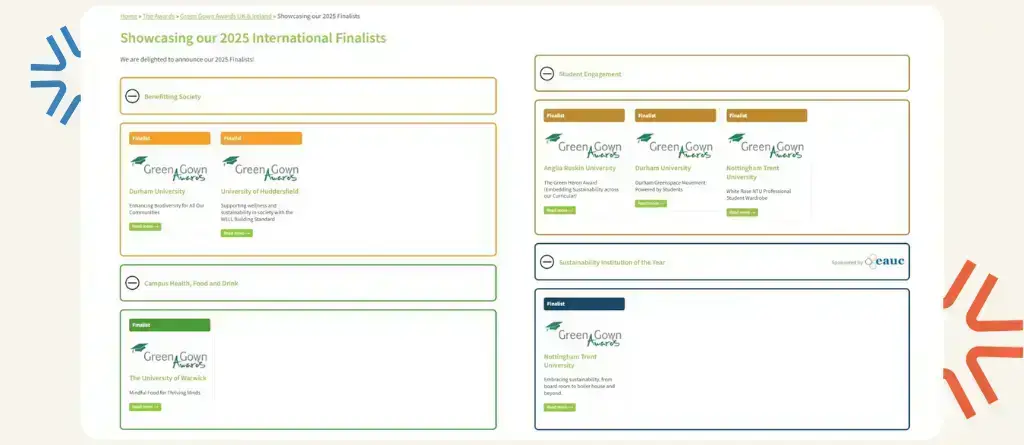
Task: Click 'We are delighted to announce our 2025 Finalists!'
Action: tap(187, 59)
